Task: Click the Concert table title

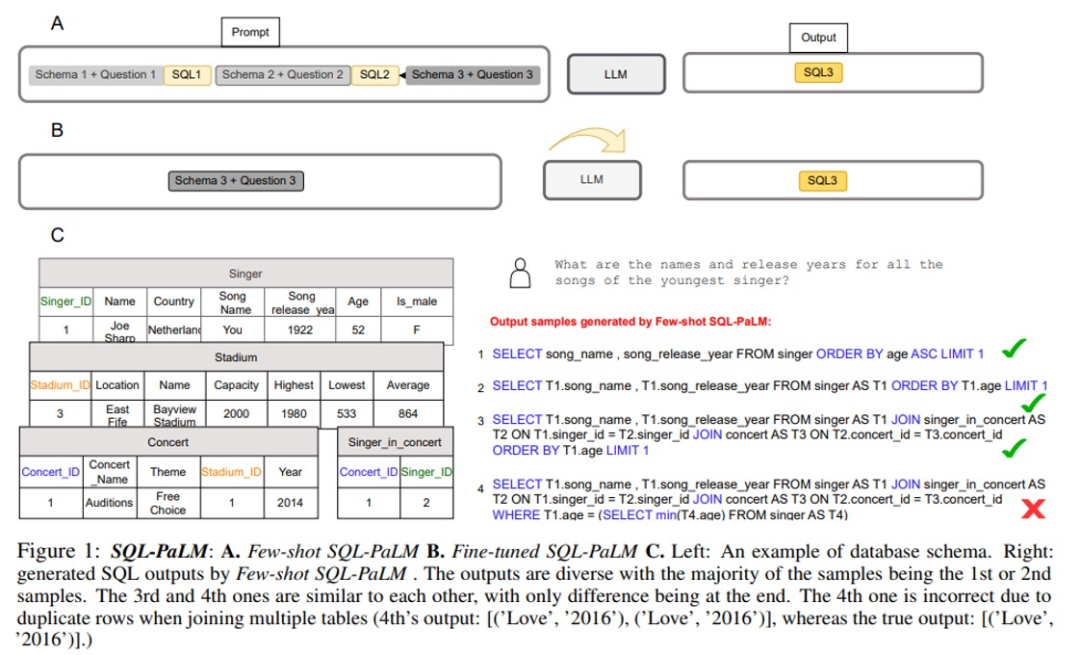Action: [168, 442]
